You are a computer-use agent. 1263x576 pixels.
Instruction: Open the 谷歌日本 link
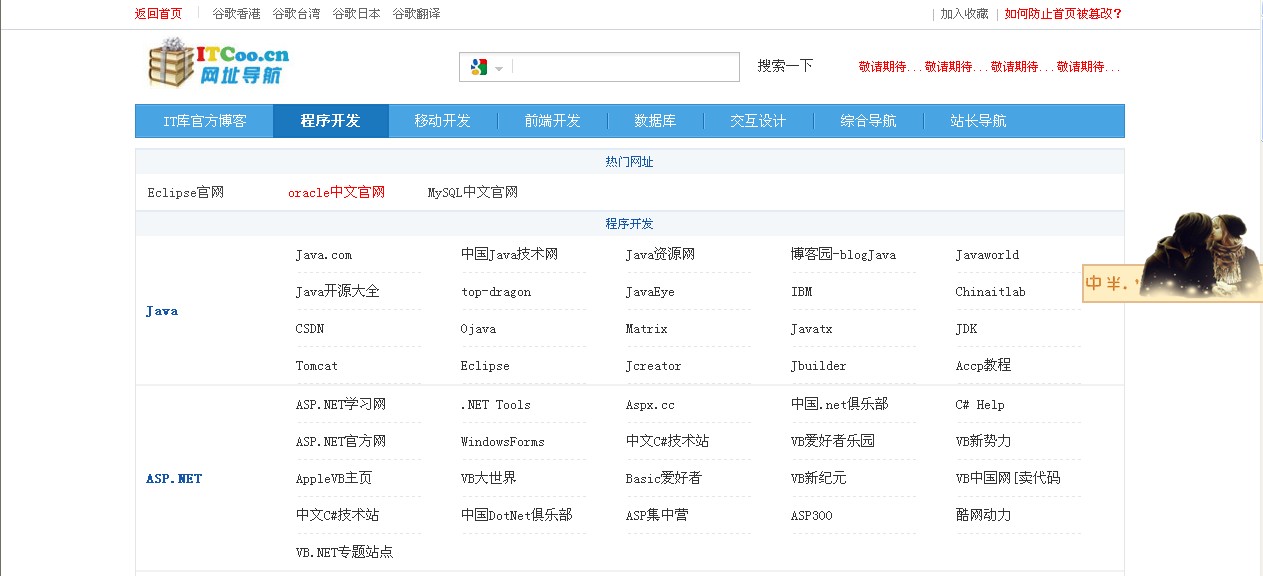click(356, 14)
